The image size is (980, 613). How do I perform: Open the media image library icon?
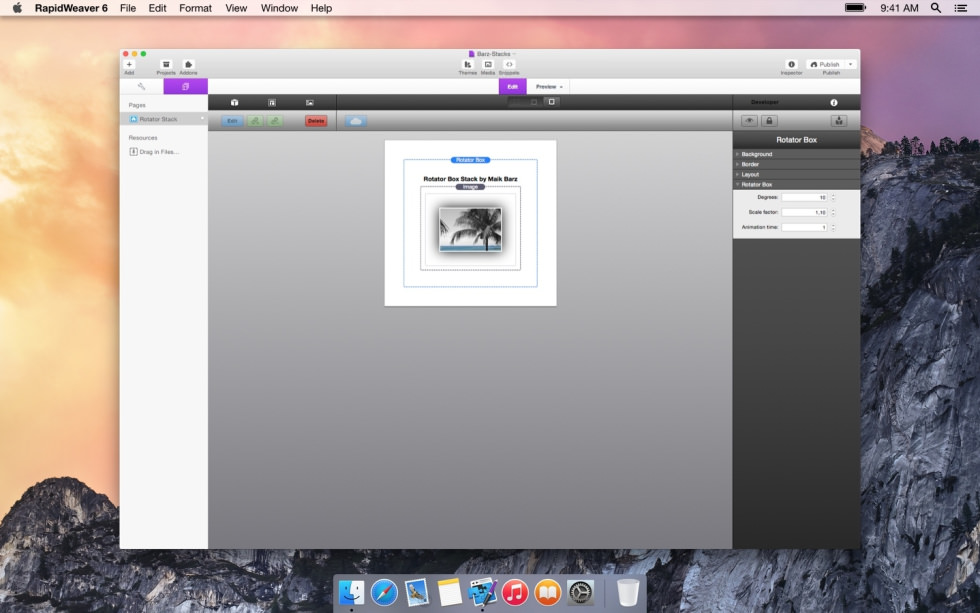click(310, 102)
